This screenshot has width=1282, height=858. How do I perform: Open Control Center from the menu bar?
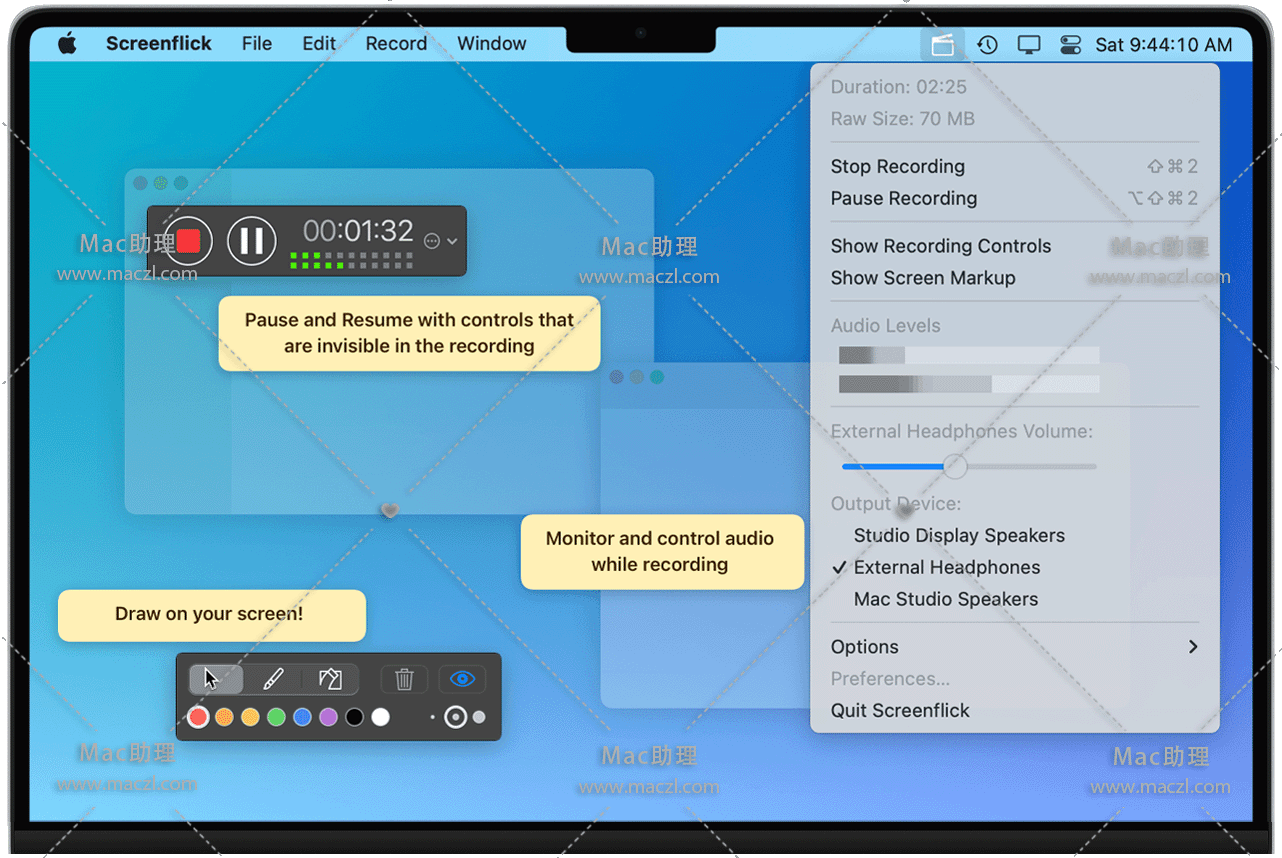1070,44
